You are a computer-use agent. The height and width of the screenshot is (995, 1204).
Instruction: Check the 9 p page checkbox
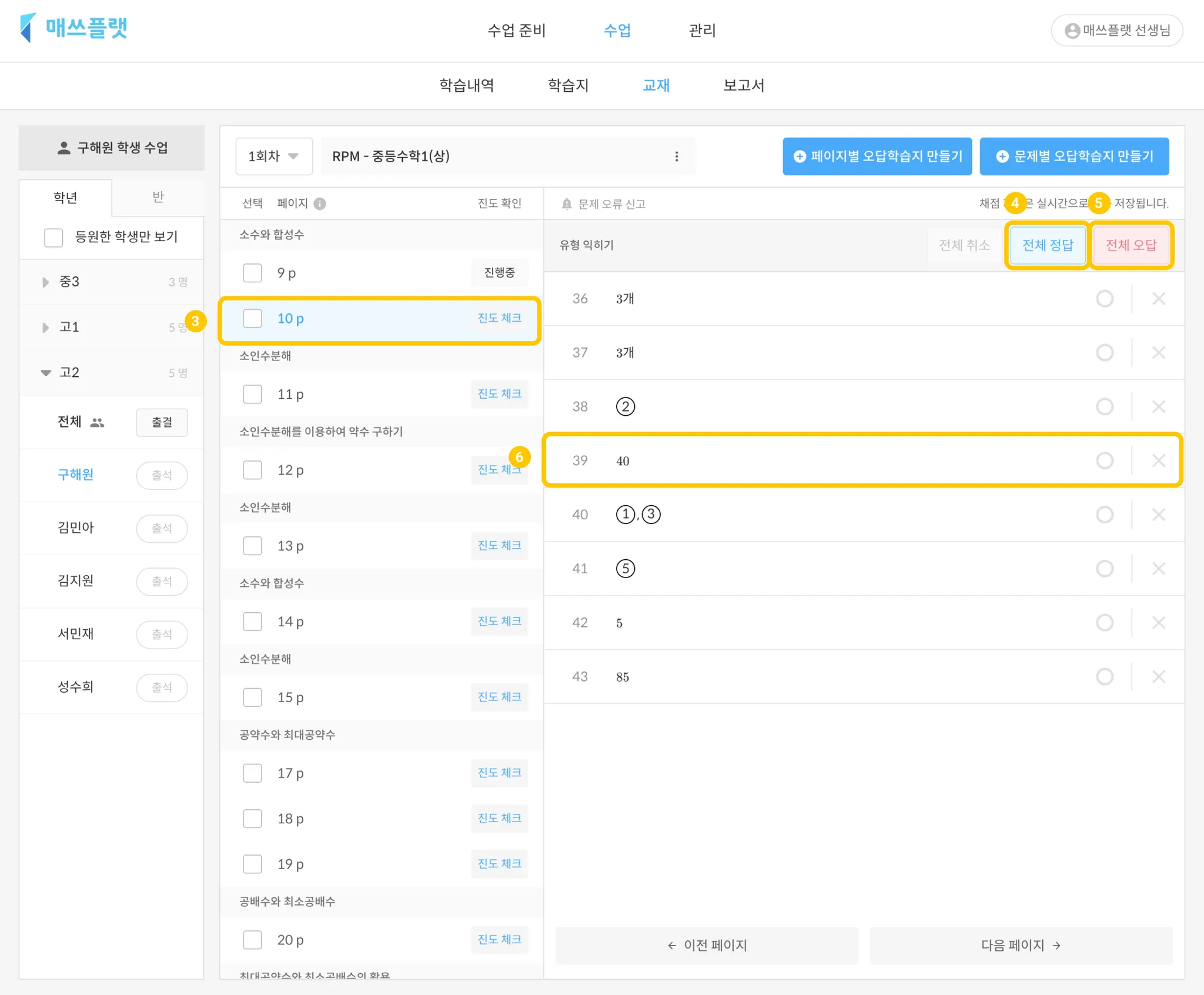tap(252, 273)
